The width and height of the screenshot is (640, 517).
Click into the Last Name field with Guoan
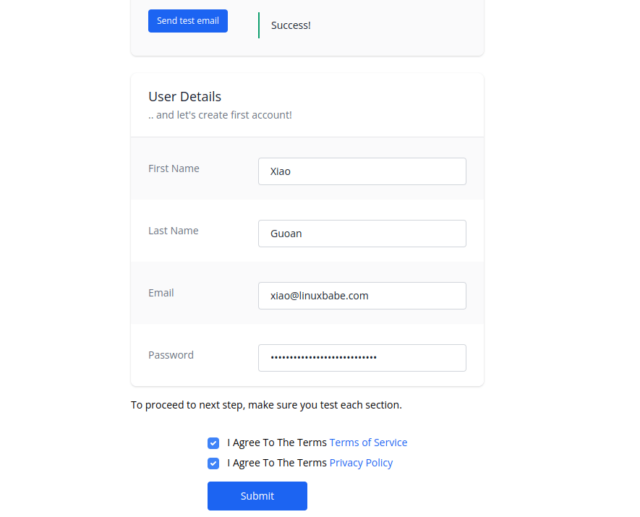(361, 233)
